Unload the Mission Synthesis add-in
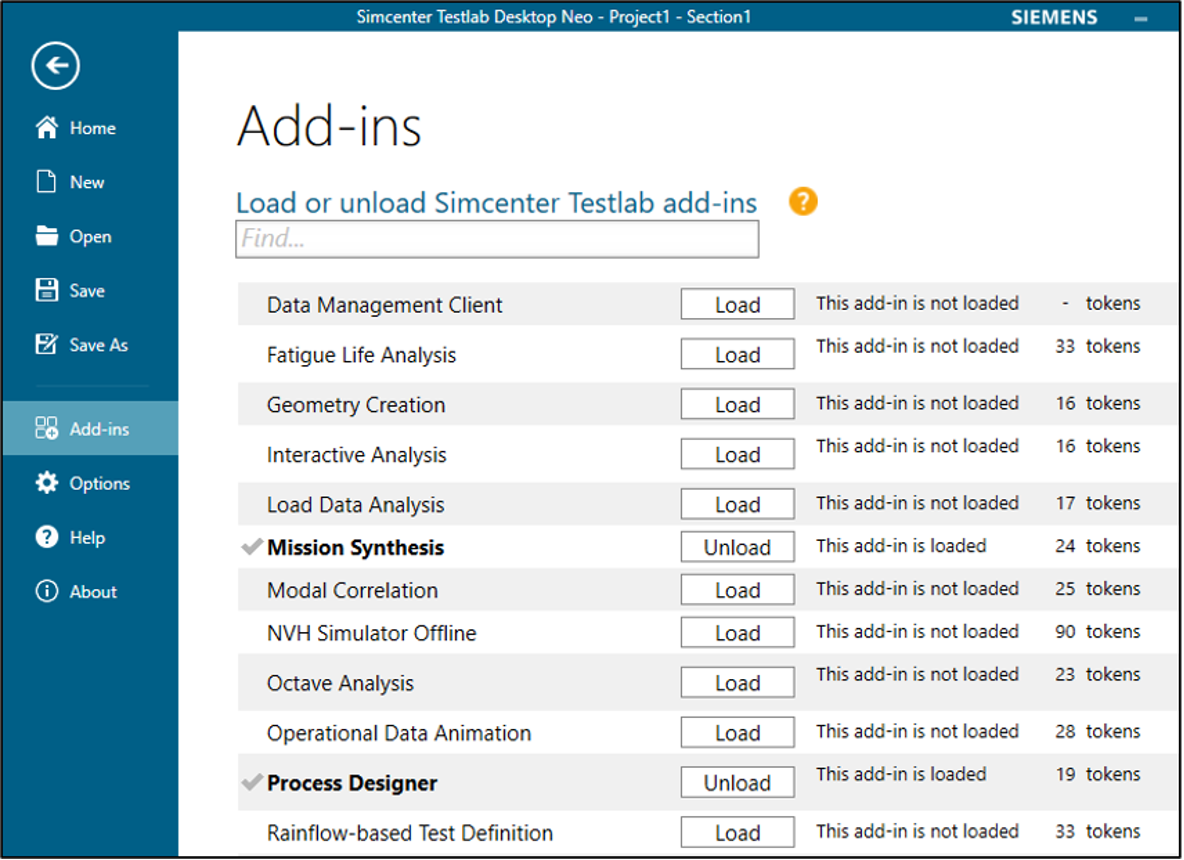Image resolution: width=1184 pixels, height=860 pixels. tap(737, 547)
